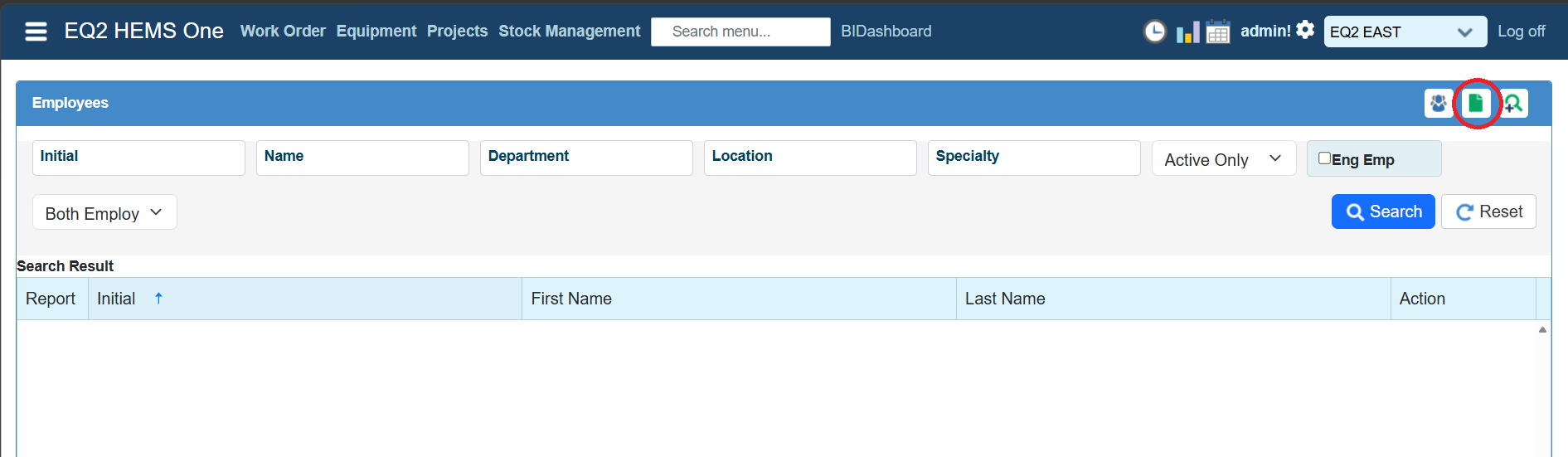Open the bar chart icon
Viewport: 1568px width, 457px height.
click(1187, 32)
